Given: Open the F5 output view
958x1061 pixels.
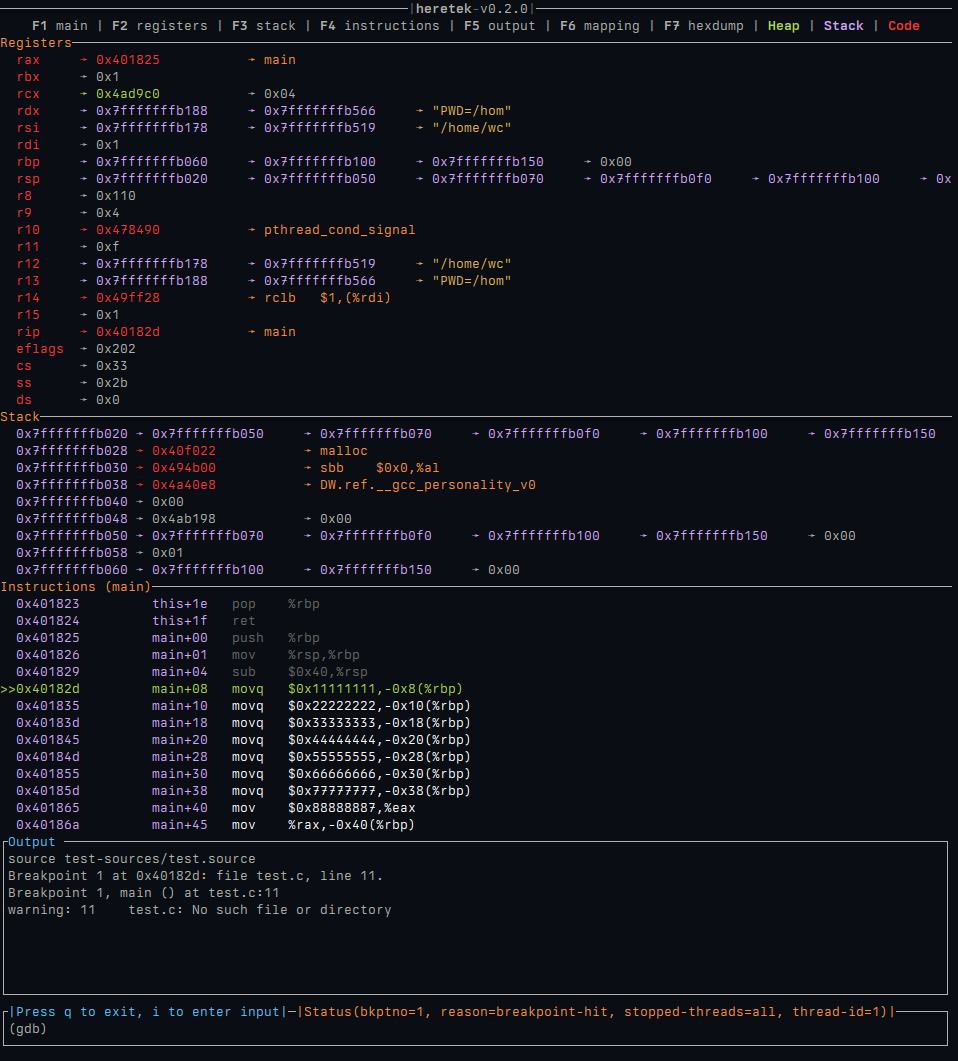Looking at the screenshot, I should [499, 26].
